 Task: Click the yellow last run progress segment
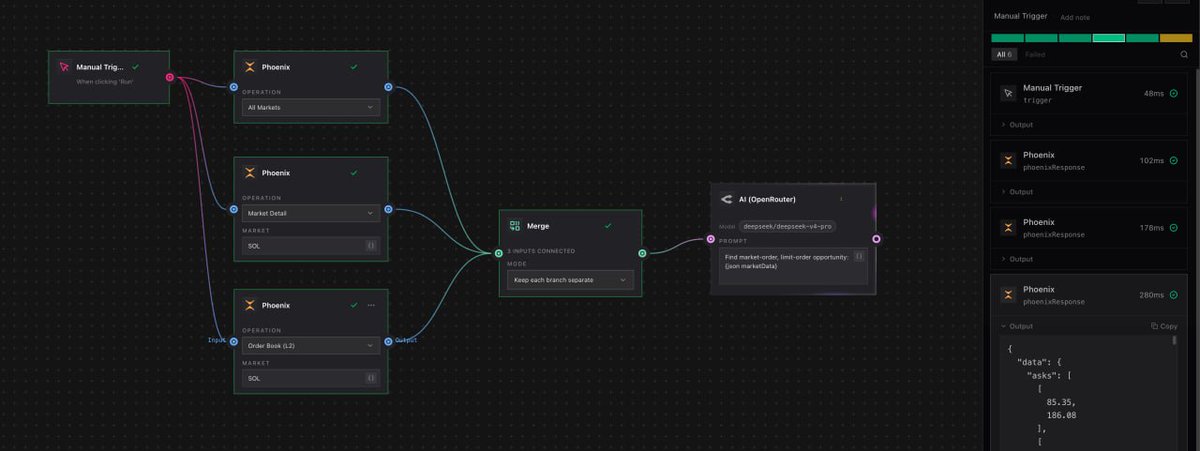point(1176,38)
